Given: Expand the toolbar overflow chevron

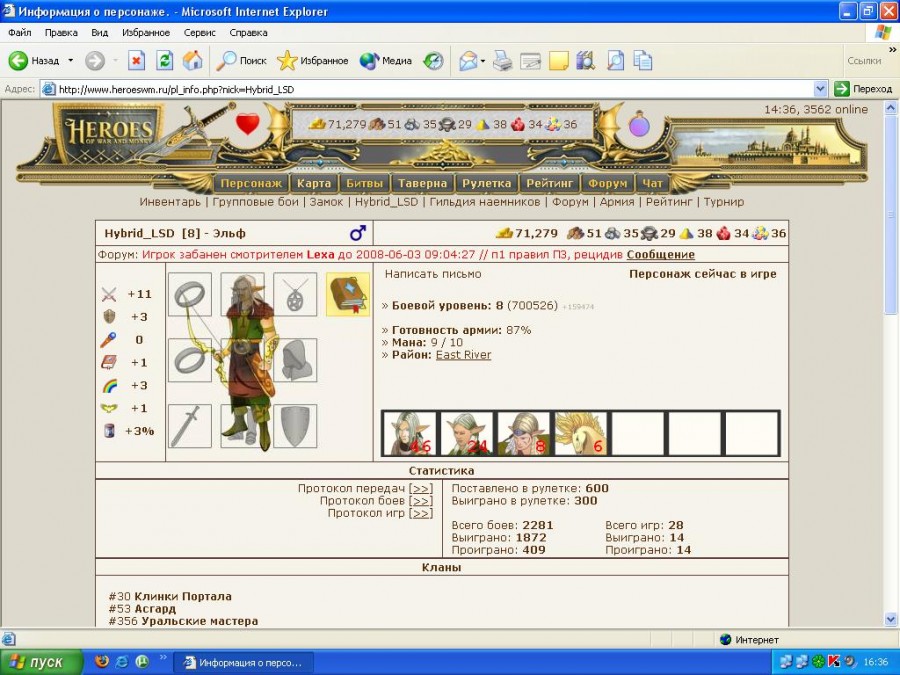Looking at the screenshot, I should click(893, 50).
